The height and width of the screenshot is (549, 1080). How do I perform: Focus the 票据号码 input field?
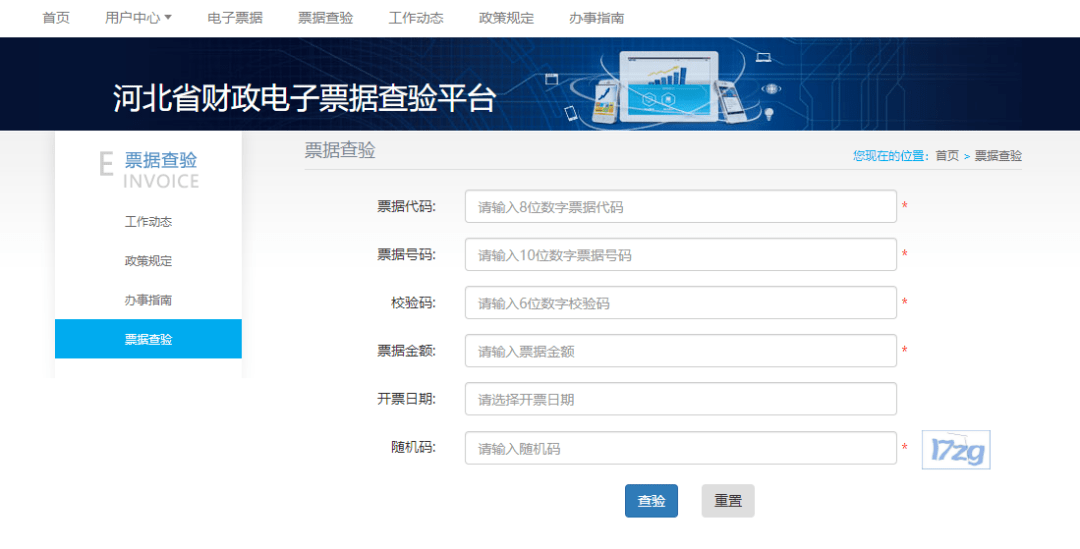680,255
